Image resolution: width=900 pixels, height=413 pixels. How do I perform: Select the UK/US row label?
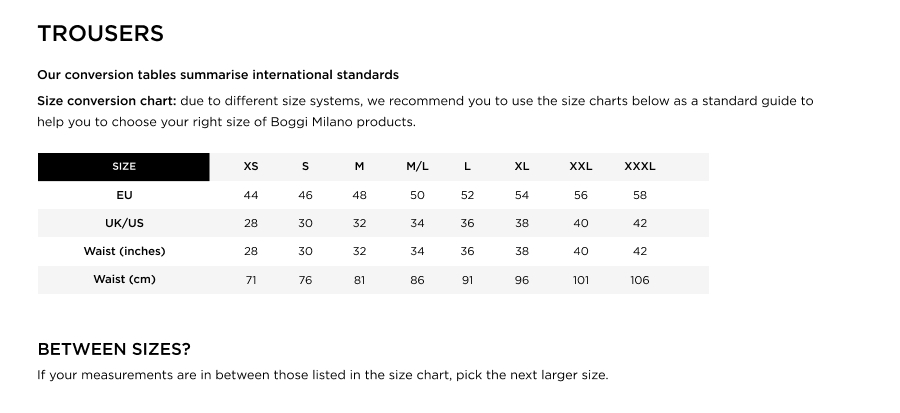(124, 223)
